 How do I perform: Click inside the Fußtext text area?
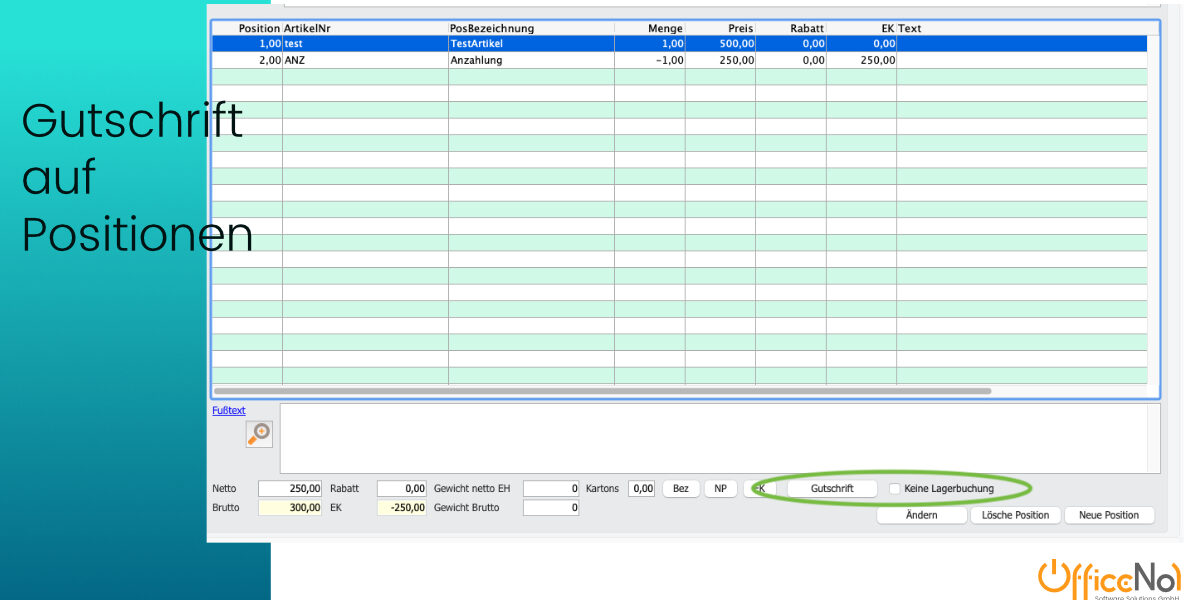pos(720,438)
